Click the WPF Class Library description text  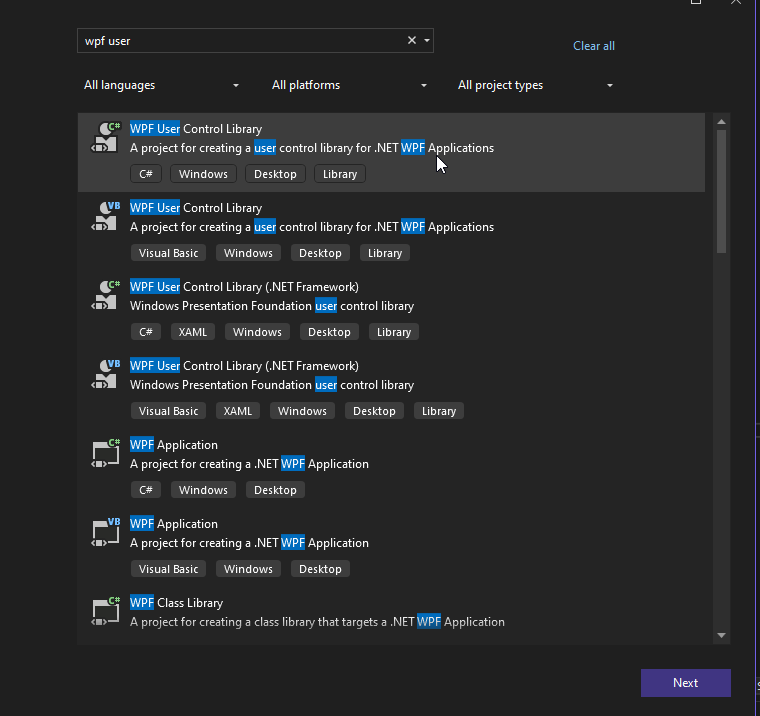(x=317, y=622)
